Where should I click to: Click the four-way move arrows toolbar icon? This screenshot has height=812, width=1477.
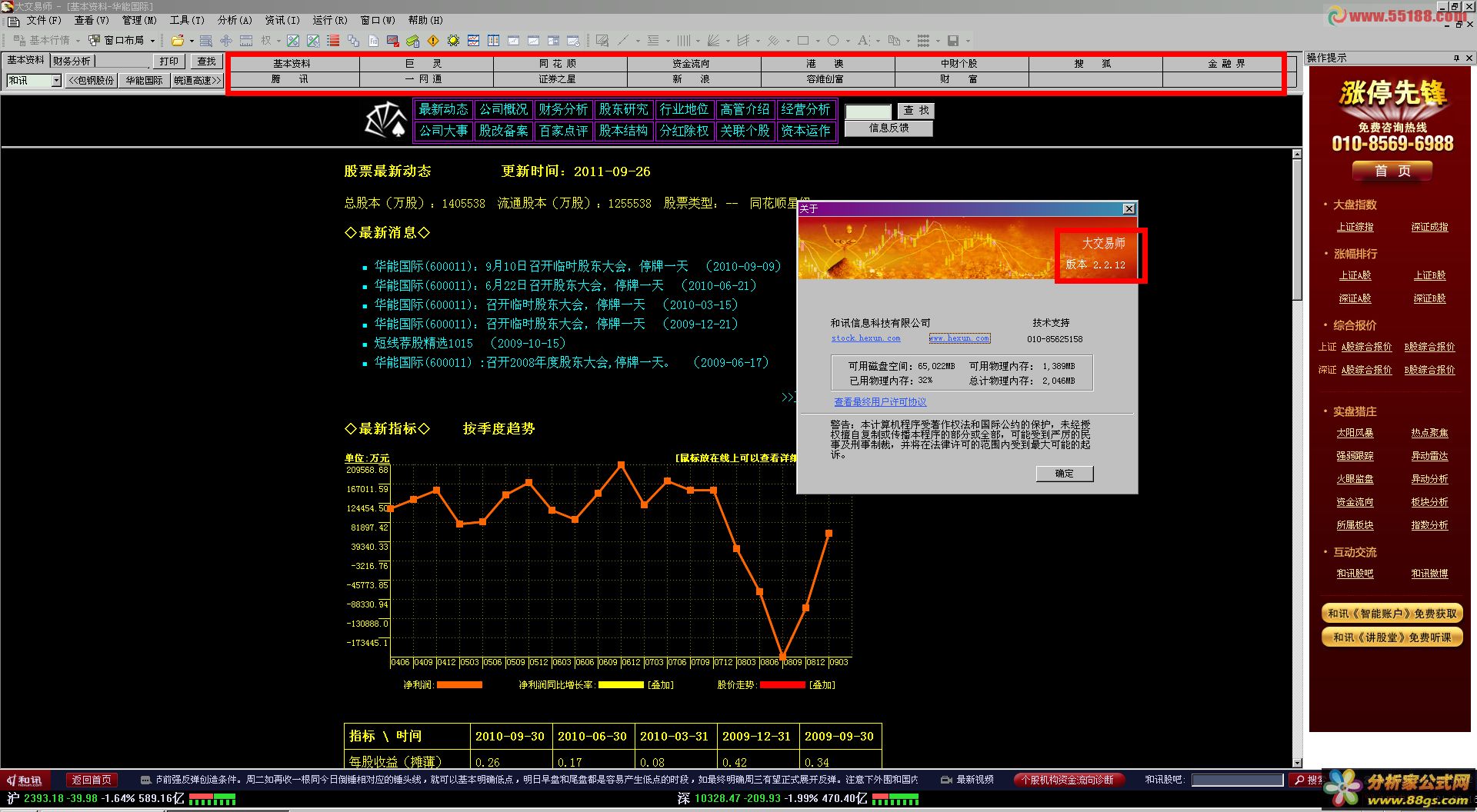click(x=226, y=40)
